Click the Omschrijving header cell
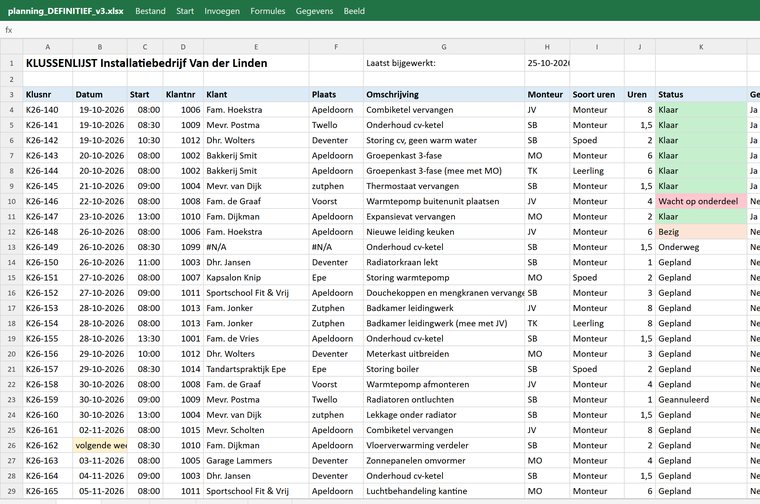 tap(443, 94)
